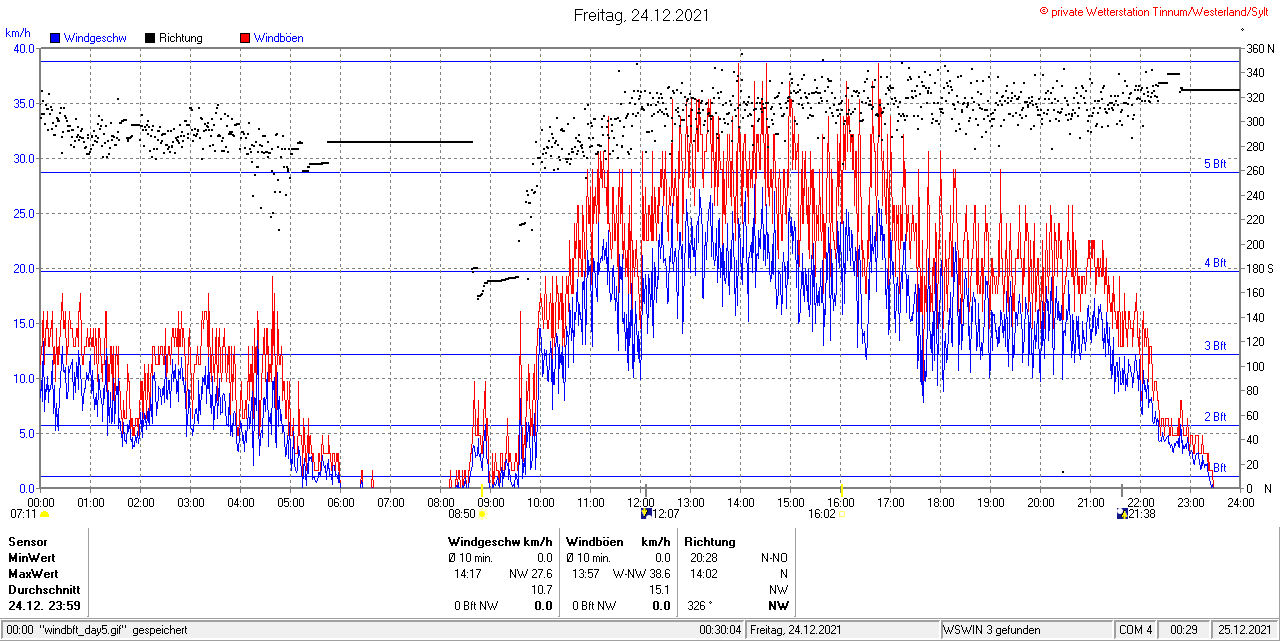Click the average wind speed '10.7'
Screen dimensions: 1280x641
(544, 590)
